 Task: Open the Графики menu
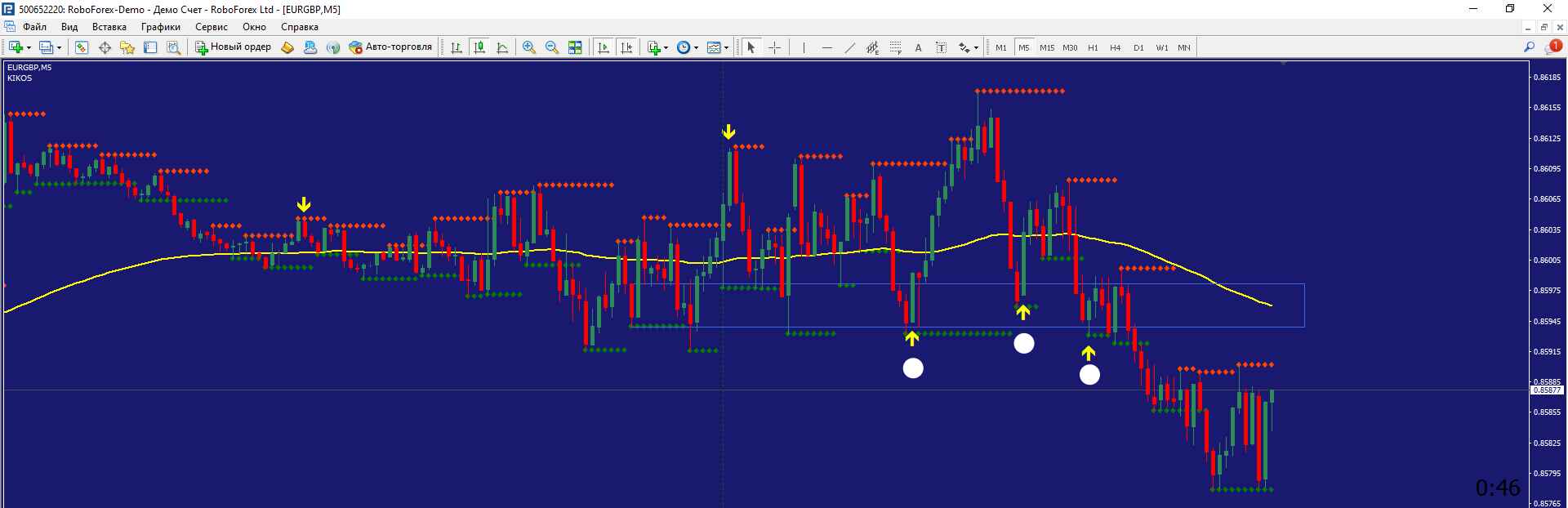coord(161,27)
